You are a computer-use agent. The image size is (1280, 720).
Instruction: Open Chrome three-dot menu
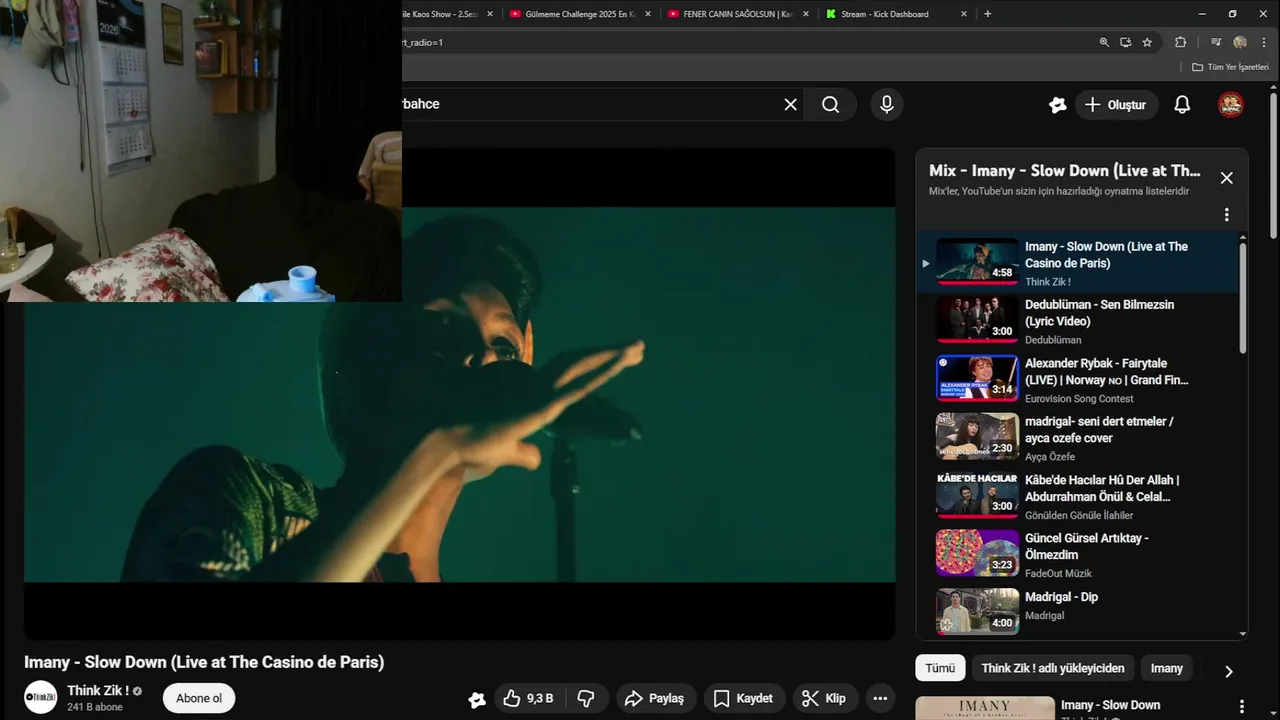(1262, 42)
